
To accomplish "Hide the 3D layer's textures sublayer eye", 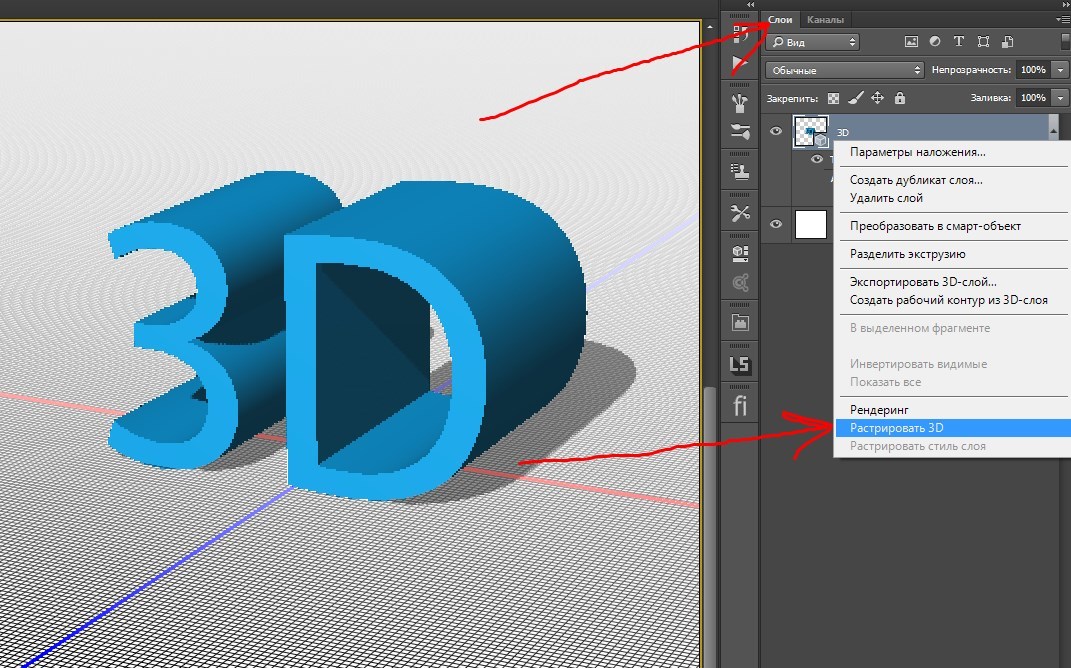I will tap(817, 159).
